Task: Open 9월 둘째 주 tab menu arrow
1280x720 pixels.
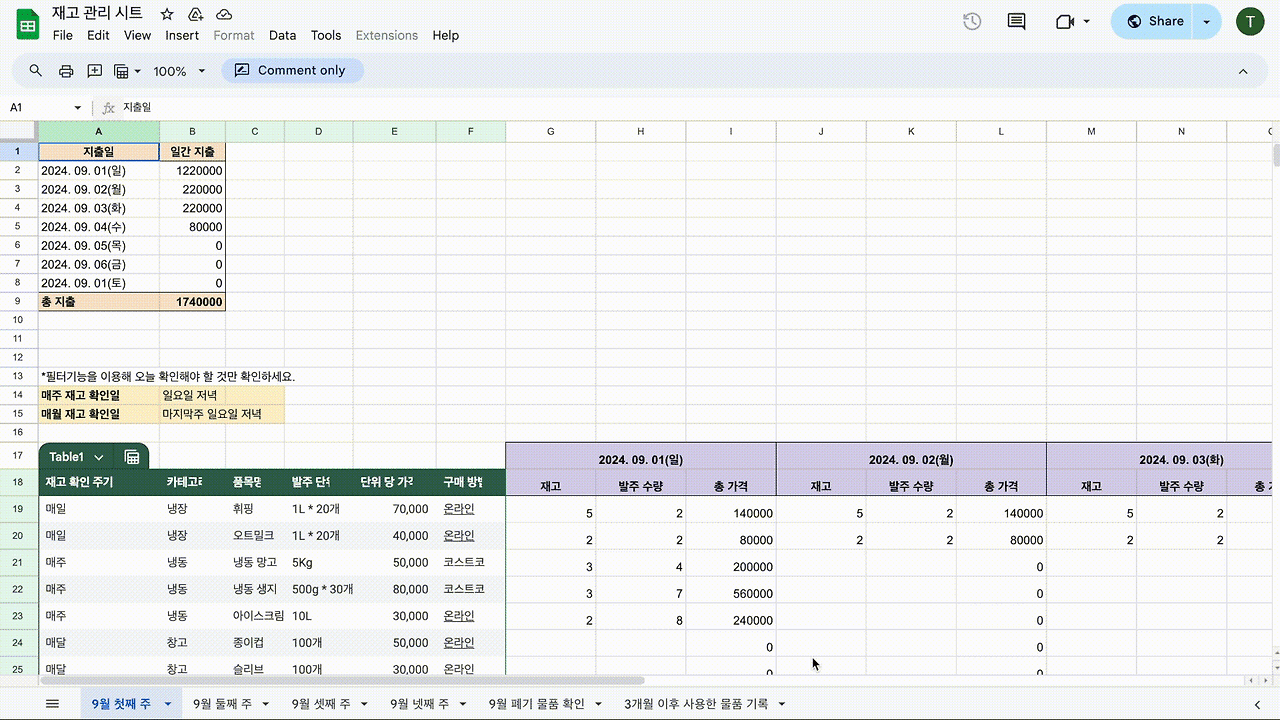Action: click(266, 704)
